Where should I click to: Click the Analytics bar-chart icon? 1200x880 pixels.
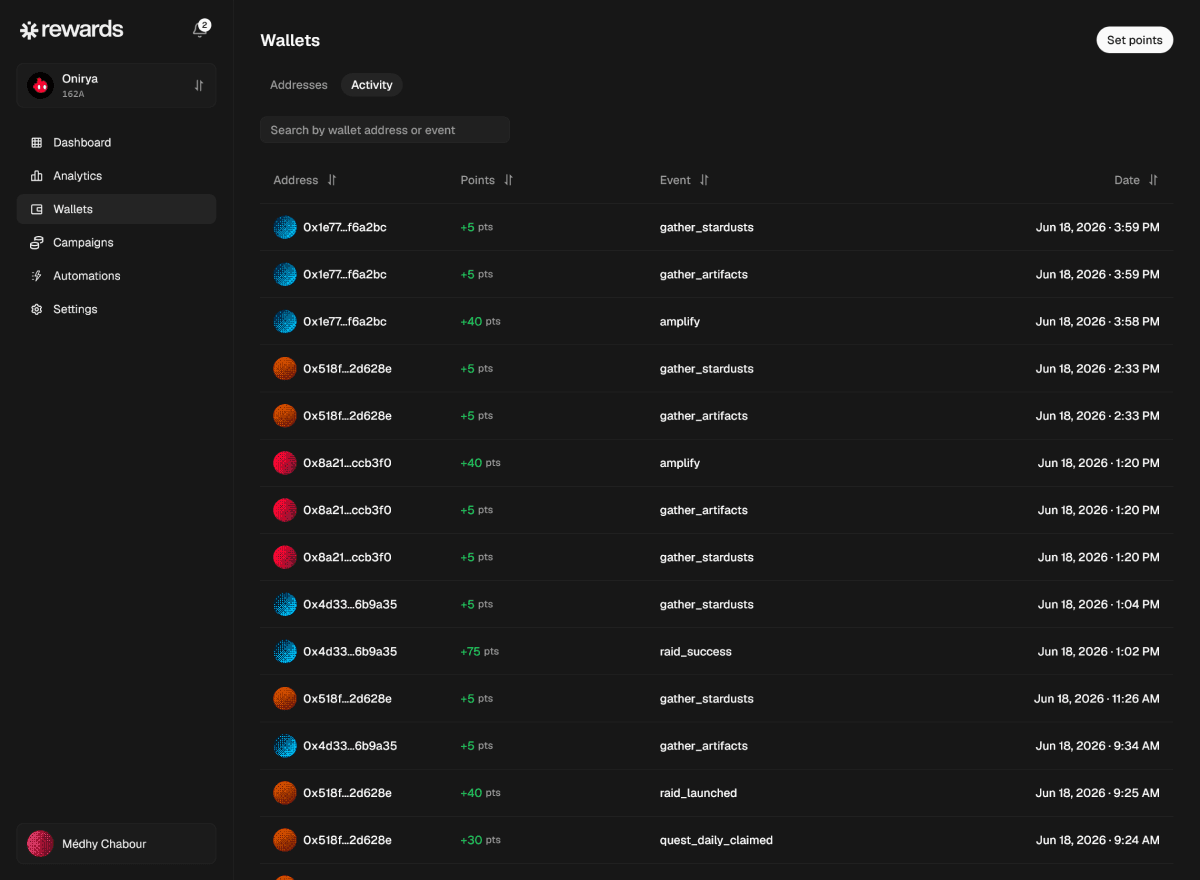pyautogui.click(x=37, y=176)
